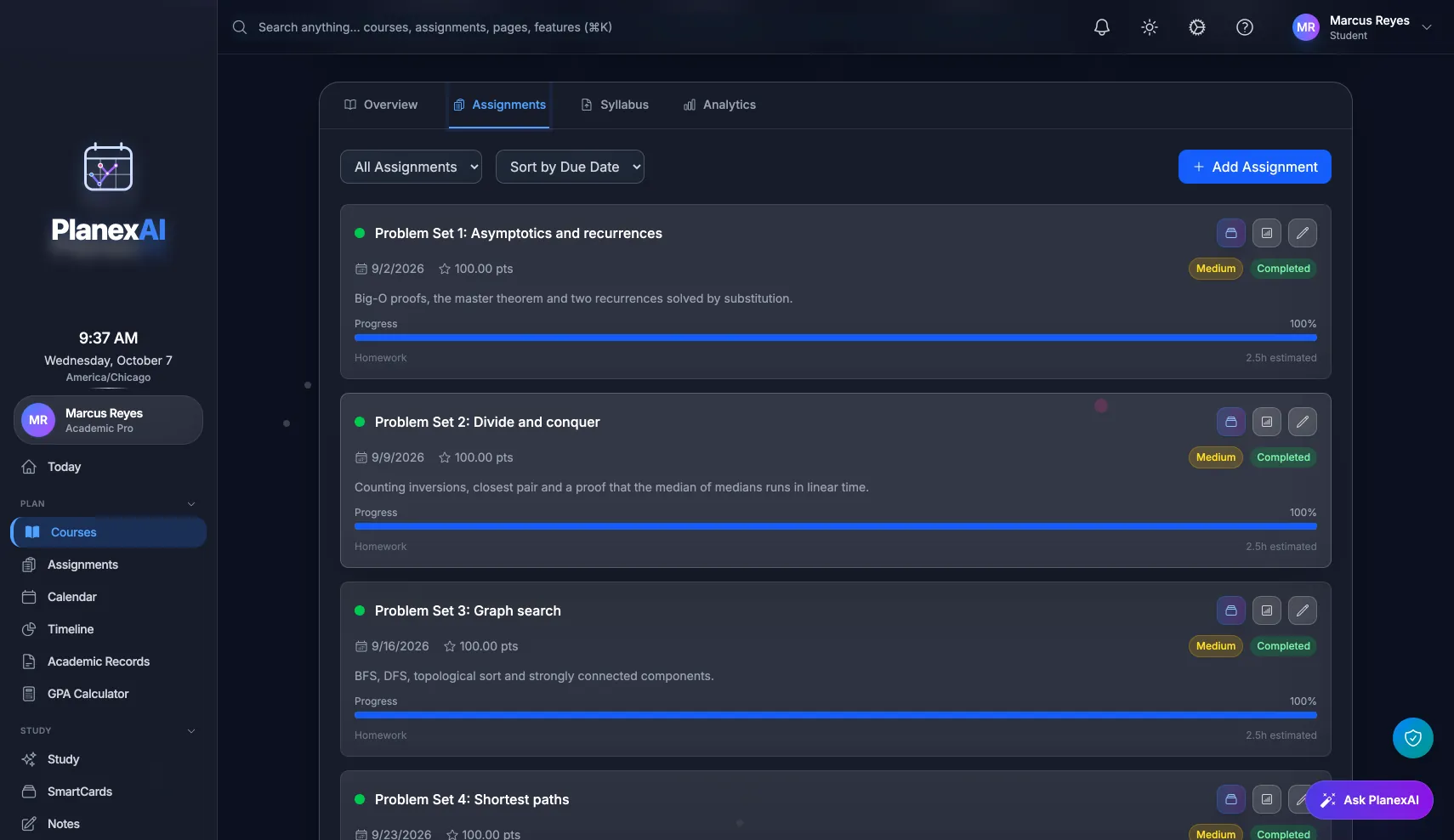Screen dimensions: 1454x840
Task: Open help question mark icon
Action: pyautogui.click(x=1245, y=27)
